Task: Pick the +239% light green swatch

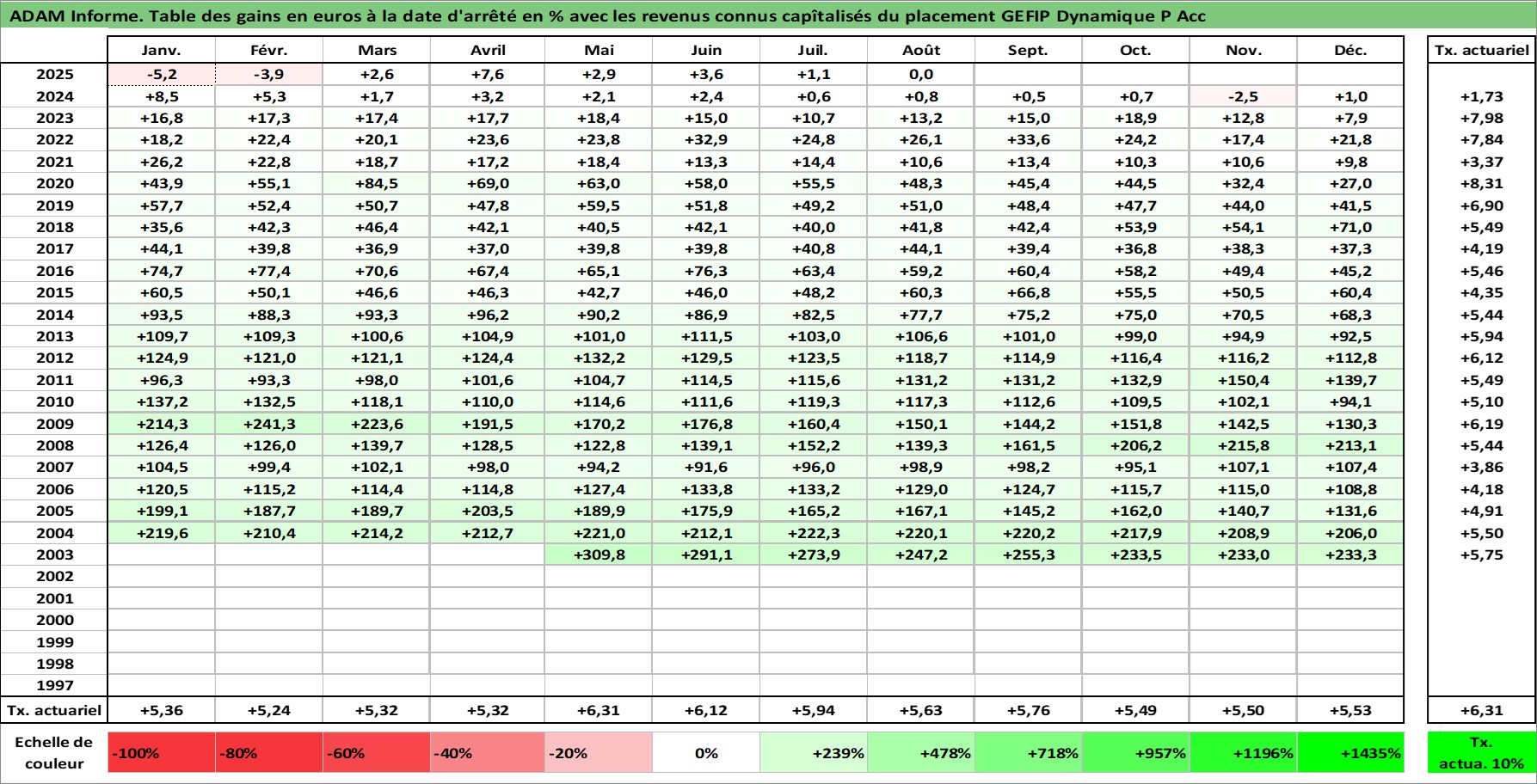Action: (814, 752)
